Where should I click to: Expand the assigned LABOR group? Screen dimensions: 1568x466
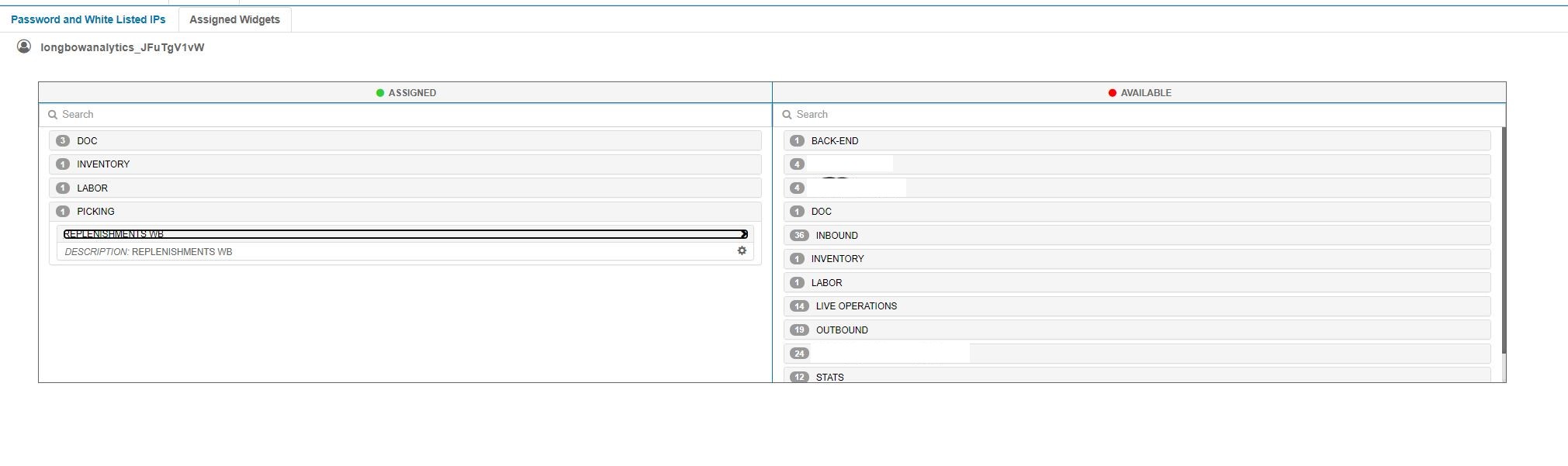pyautogui.click(x=92, y=188)
